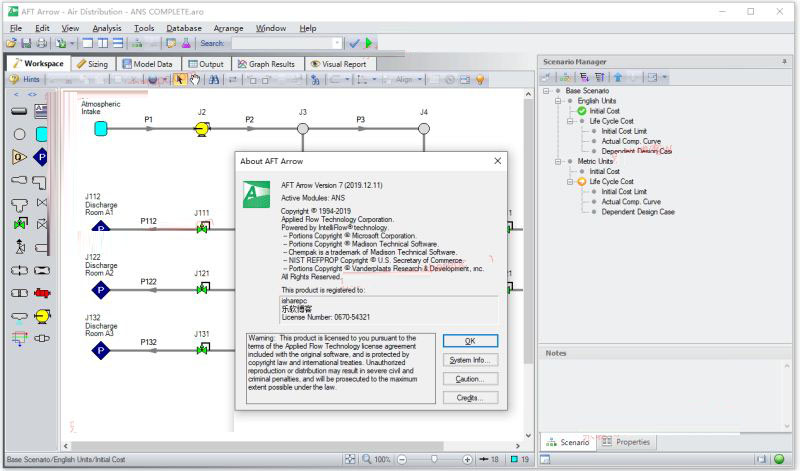
Task: Collapse the English Units tree node
Action: point(558,101)
